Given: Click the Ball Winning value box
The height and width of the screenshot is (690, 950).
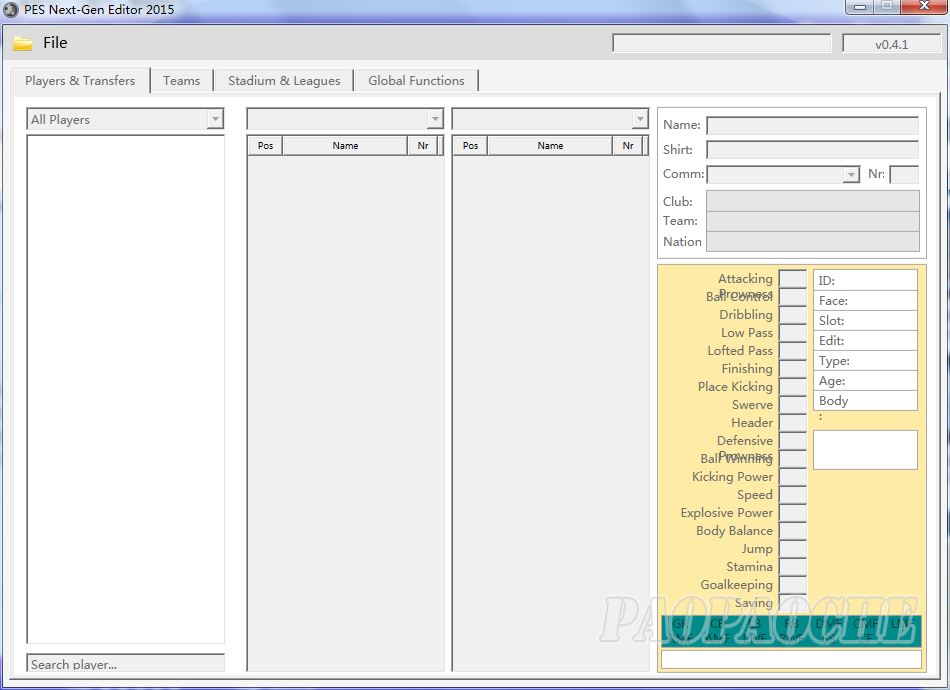Looking at the screenshot, I should [x=792, y=459].
